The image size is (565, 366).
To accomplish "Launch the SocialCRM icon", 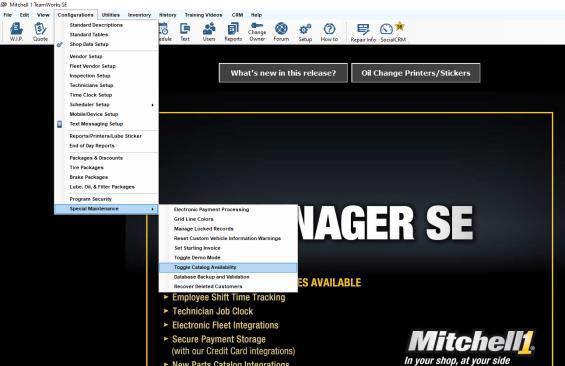I will click(x=393, y=32).
